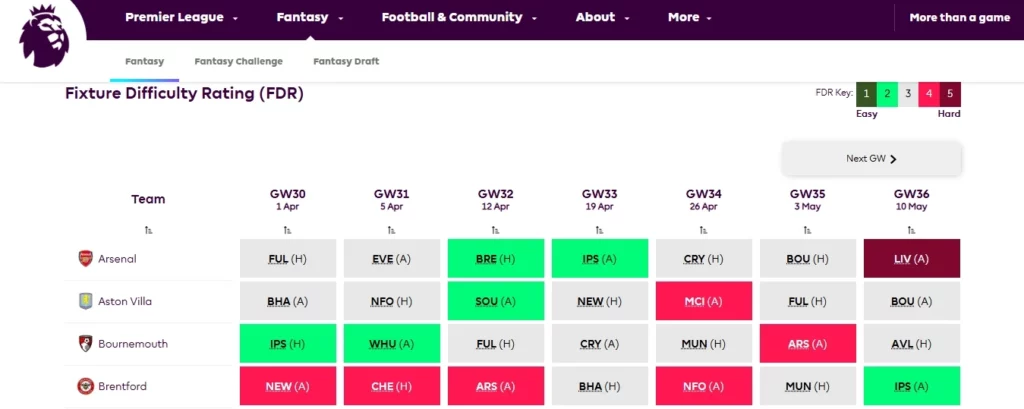Viewport: 1024px width, 409px height.
Task: Click Aston Villa's BHA (A) fixture
Action: point(287,301)
